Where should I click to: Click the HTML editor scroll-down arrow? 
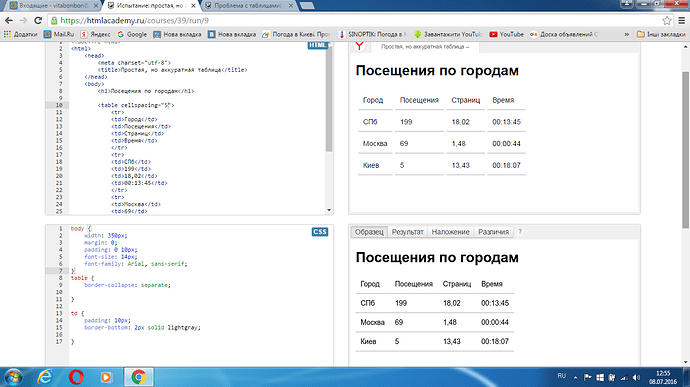pos(329,210)
